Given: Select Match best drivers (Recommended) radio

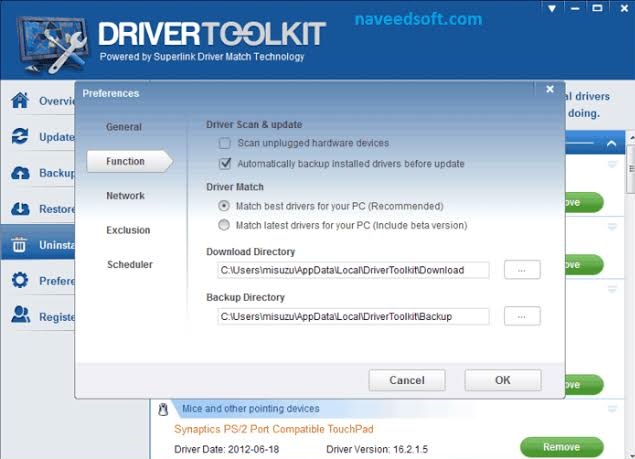Looking at the screenshot, I should tap(224, 206).
